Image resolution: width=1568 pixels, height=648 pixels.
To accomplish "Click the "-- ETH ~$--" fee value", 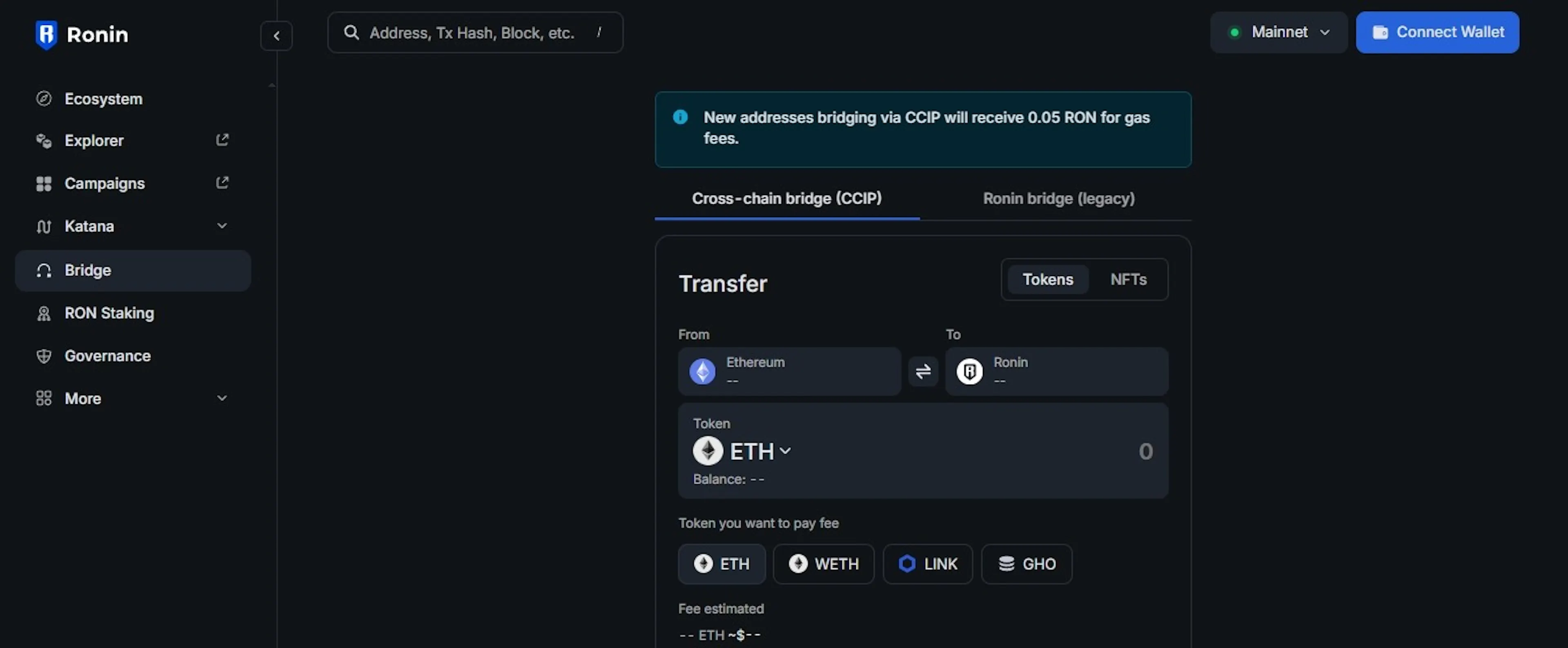I will click(719, 635).
